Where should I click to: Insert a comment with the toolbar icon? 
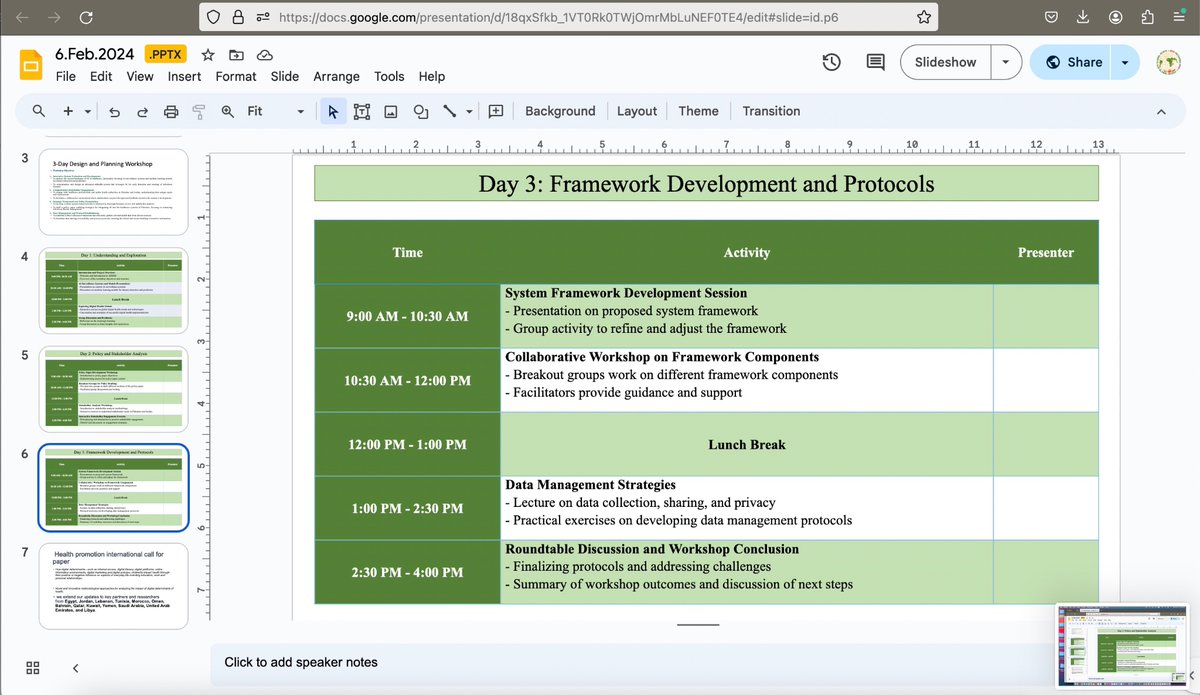click(x=495, y=111)
